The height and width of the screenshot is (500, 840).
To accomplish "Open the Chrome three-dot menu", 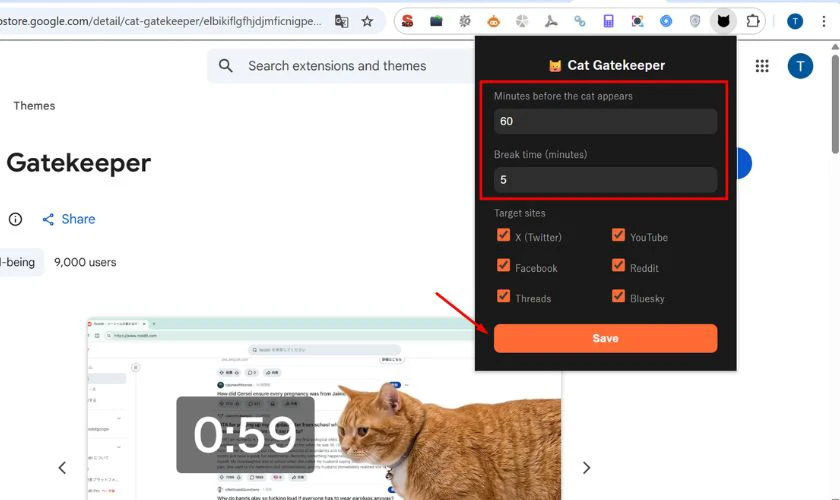I will point(824,21).
